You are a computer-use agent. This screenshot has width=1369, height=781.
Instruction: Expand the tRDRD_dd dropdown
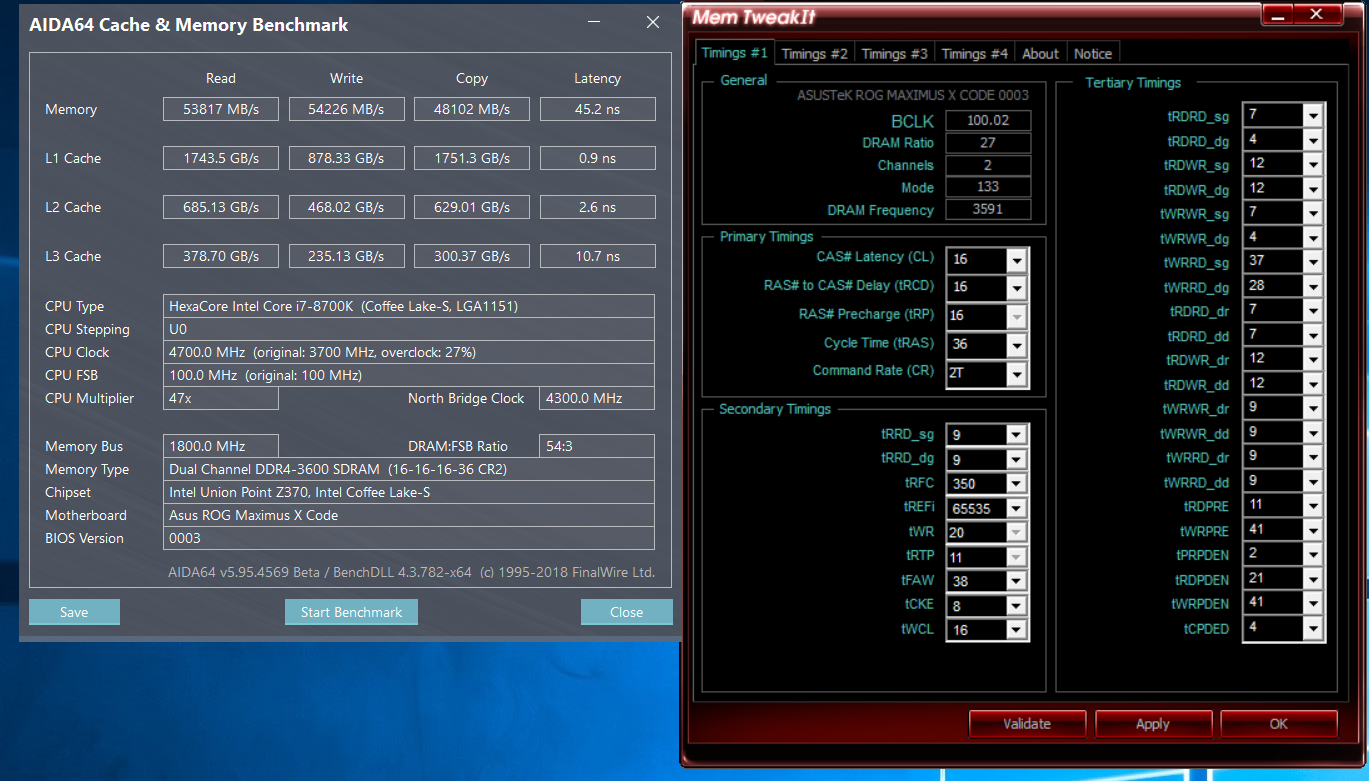click(x=1313, y=335)
